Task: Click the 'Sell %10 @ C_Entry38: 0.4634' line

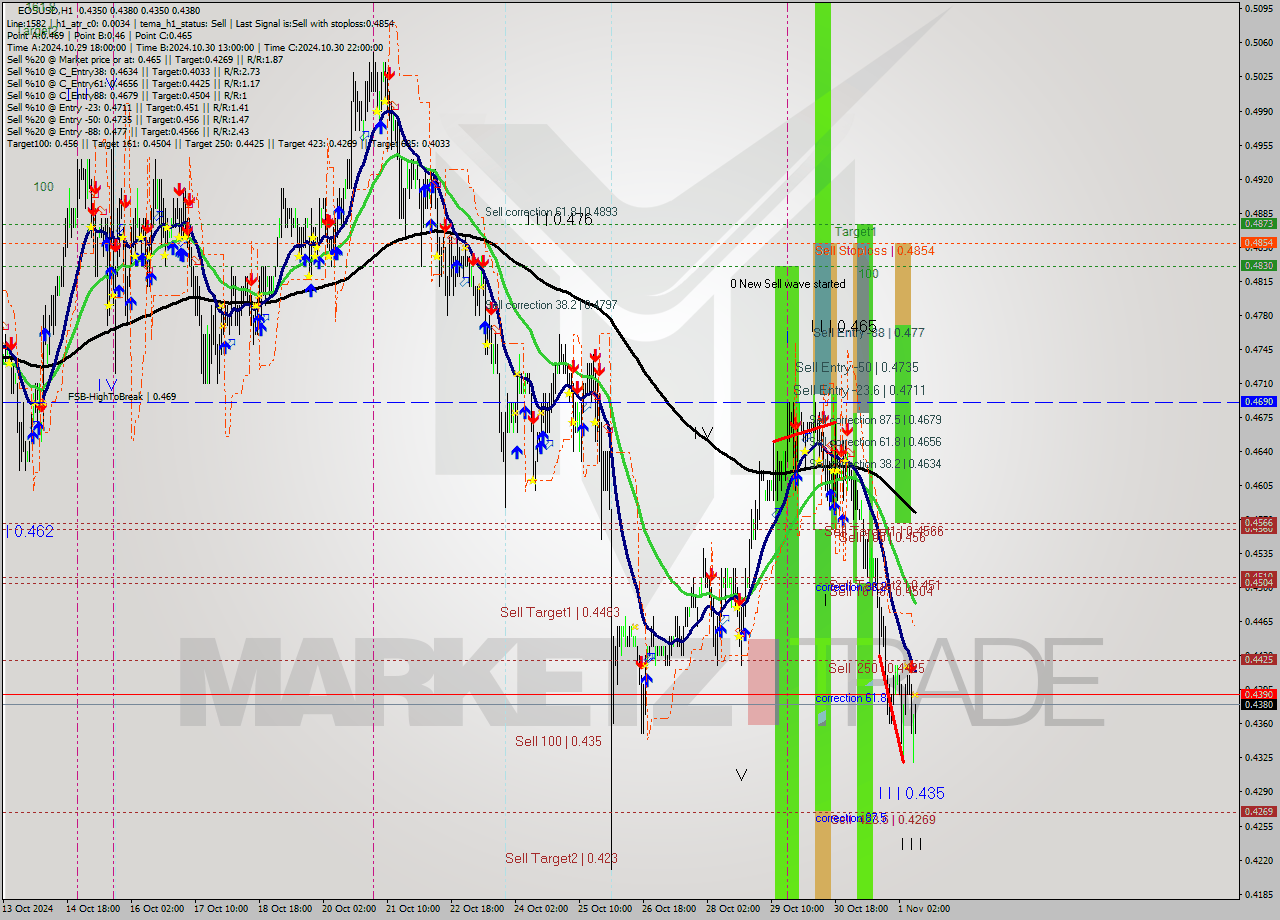Action: [x=133, y=71]
